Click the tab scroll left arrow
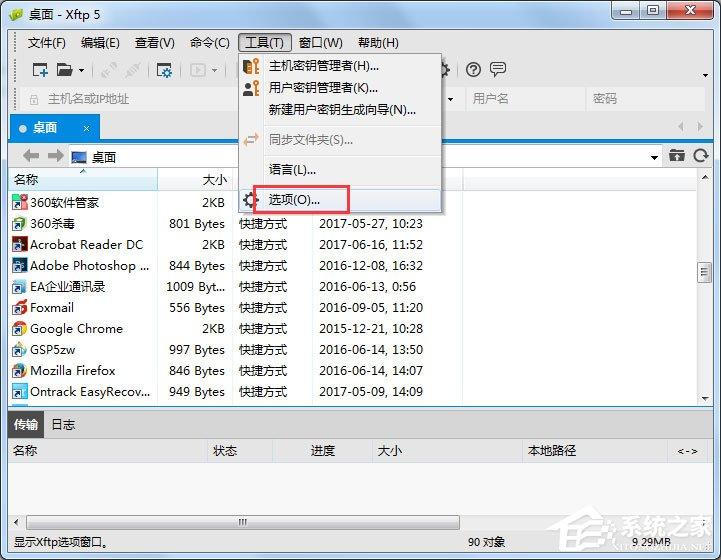The height and width of the screenshot is (560, 721). pyautogui.click(x=681, y=126)
